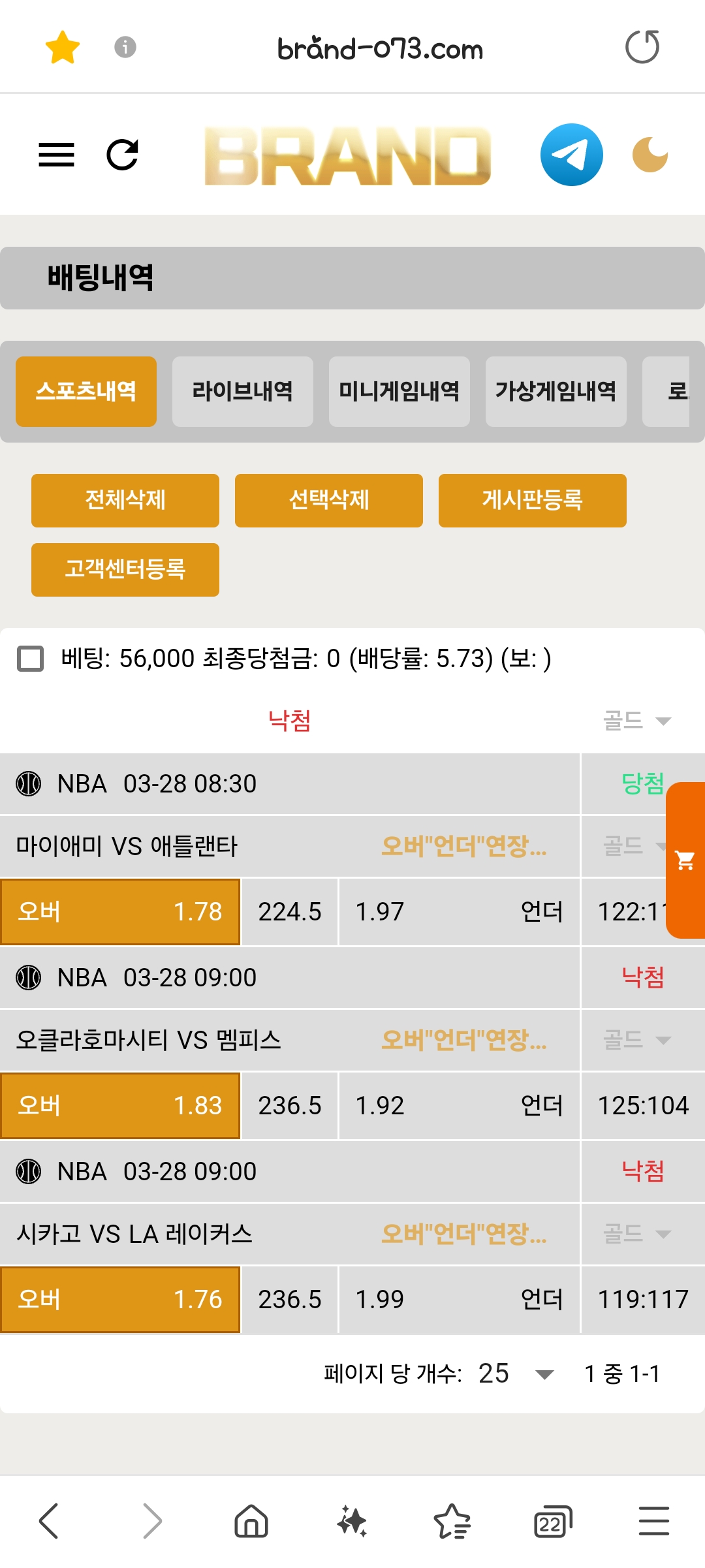Tap the yellow bookmark star icon
705x1568 pixels.
(x=62, y=48)
